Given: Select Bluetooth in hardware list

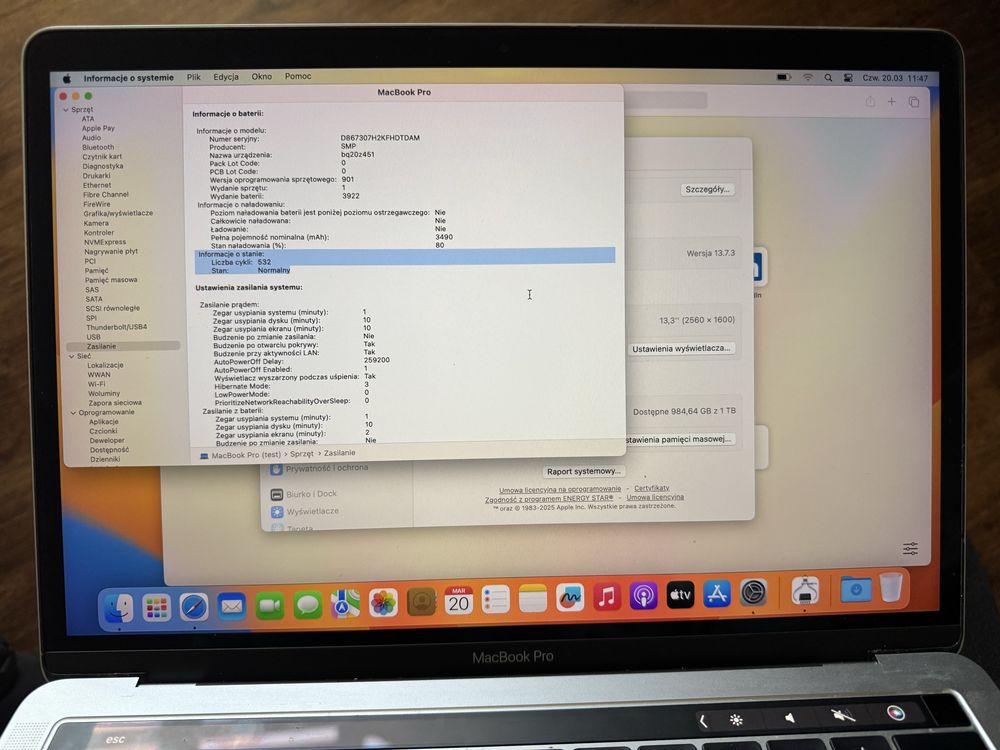Looking at the screenshot, I should click(x=98, y=147).
